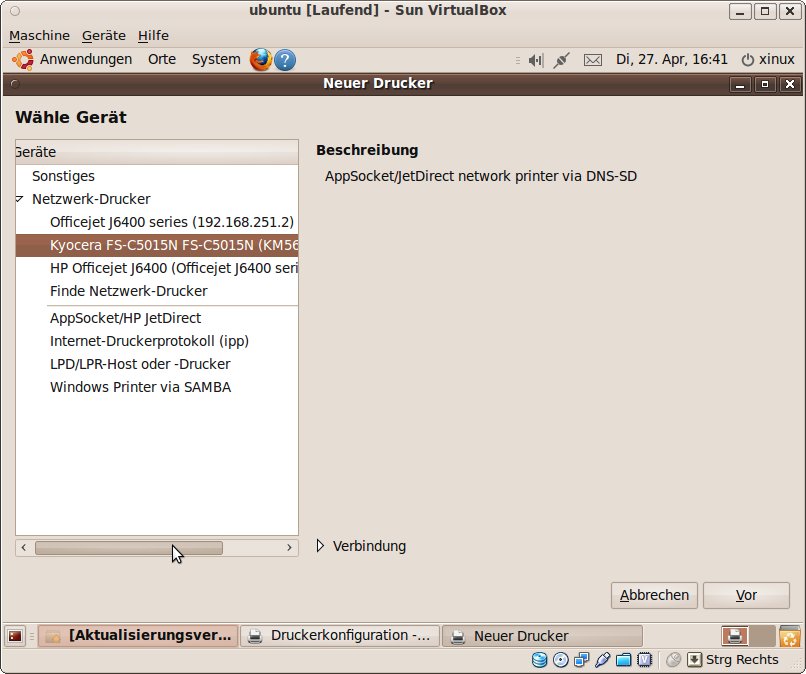This screenshot has height=674, width=806.
Task: Expand the Sonstiges device category
Action: (x=62, y=176)
